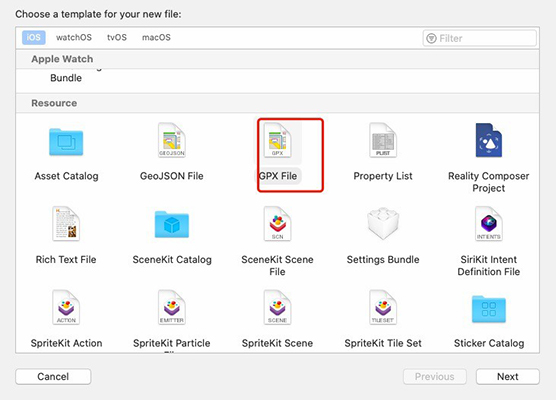This screenshot has height=400, width=556.
Task: Click the 'Rich Text File' label
Action: (66, 260)
